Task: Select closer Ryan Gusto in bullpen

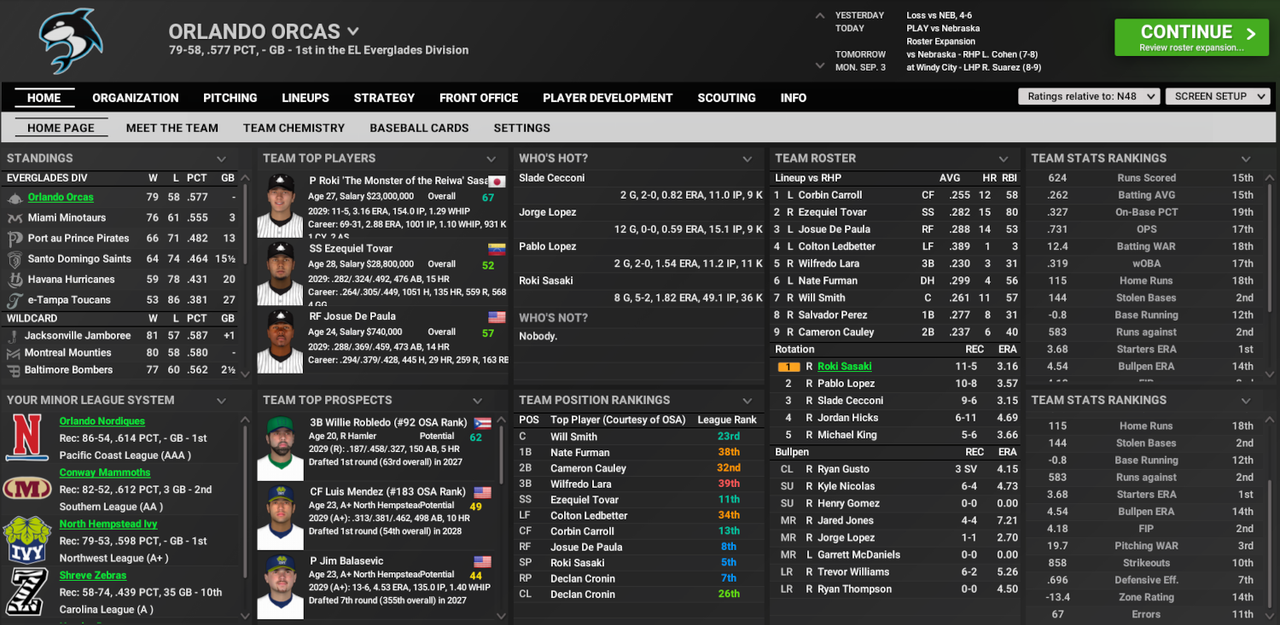Action: coord(843,469)
